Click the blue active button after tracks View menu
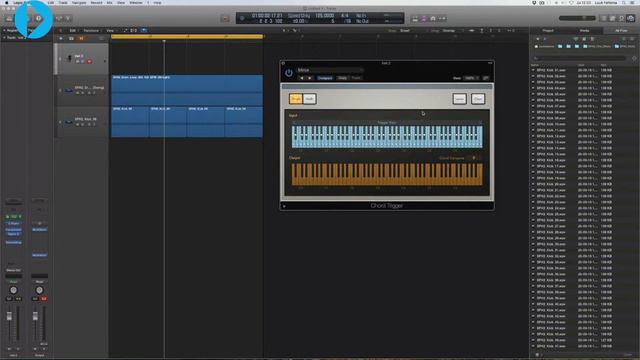This screenshot has width=640, height=360. point(144,30)
